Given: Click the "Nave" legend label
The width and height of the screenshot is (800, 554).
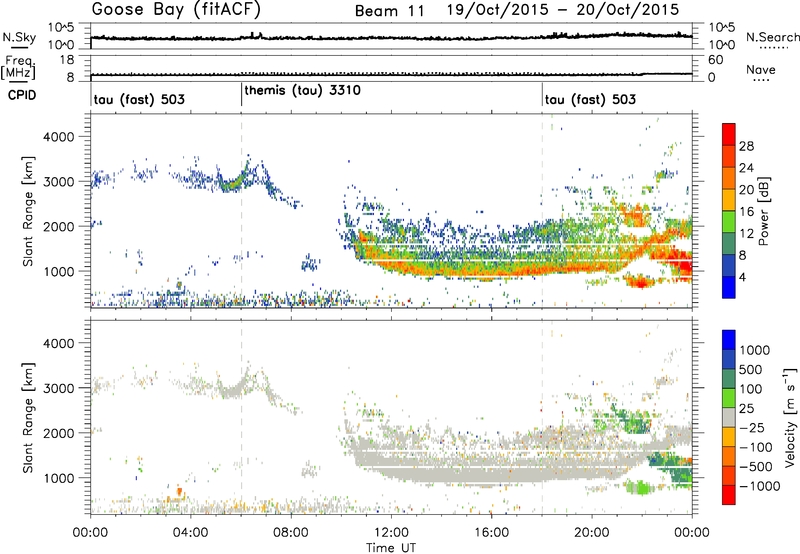Looking at the screenshot, I should tap(760, 70).
